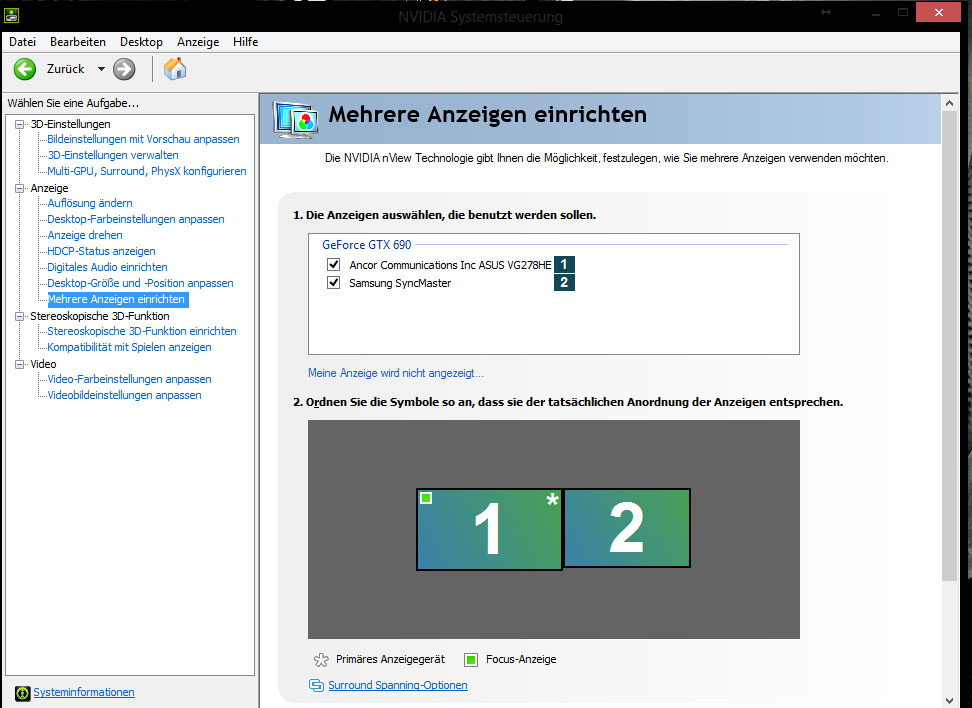Collapse the Video tree node
The height and width of the screenshot is (708, 972).
click(20, 364)
